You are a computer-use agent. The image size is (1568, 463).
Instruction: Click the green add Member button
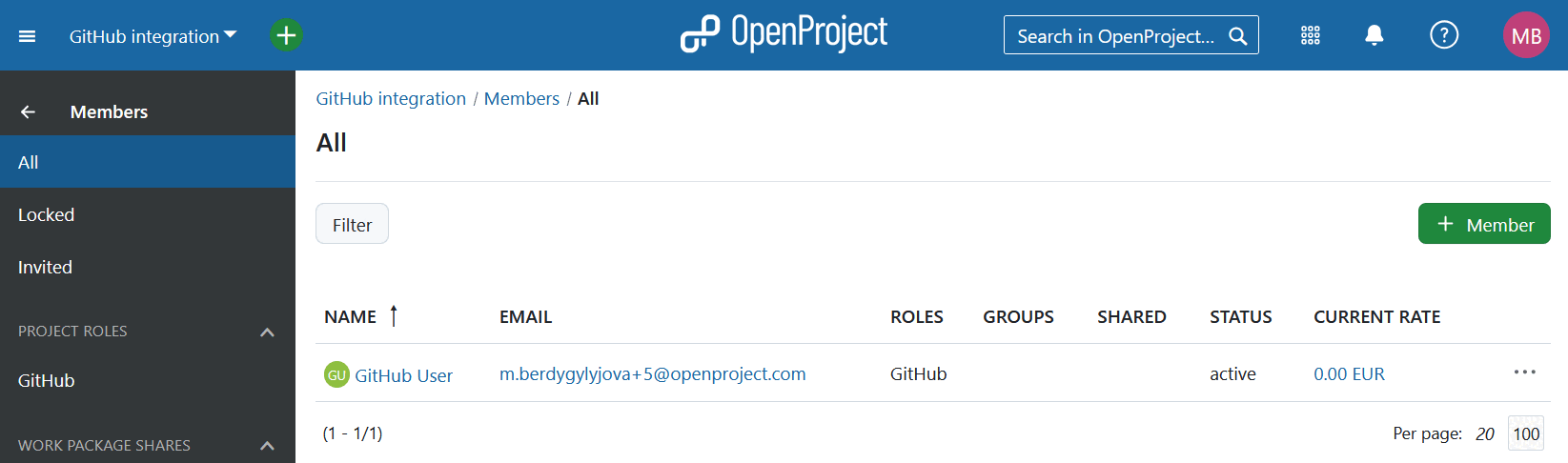click(x=1483, y=225)
